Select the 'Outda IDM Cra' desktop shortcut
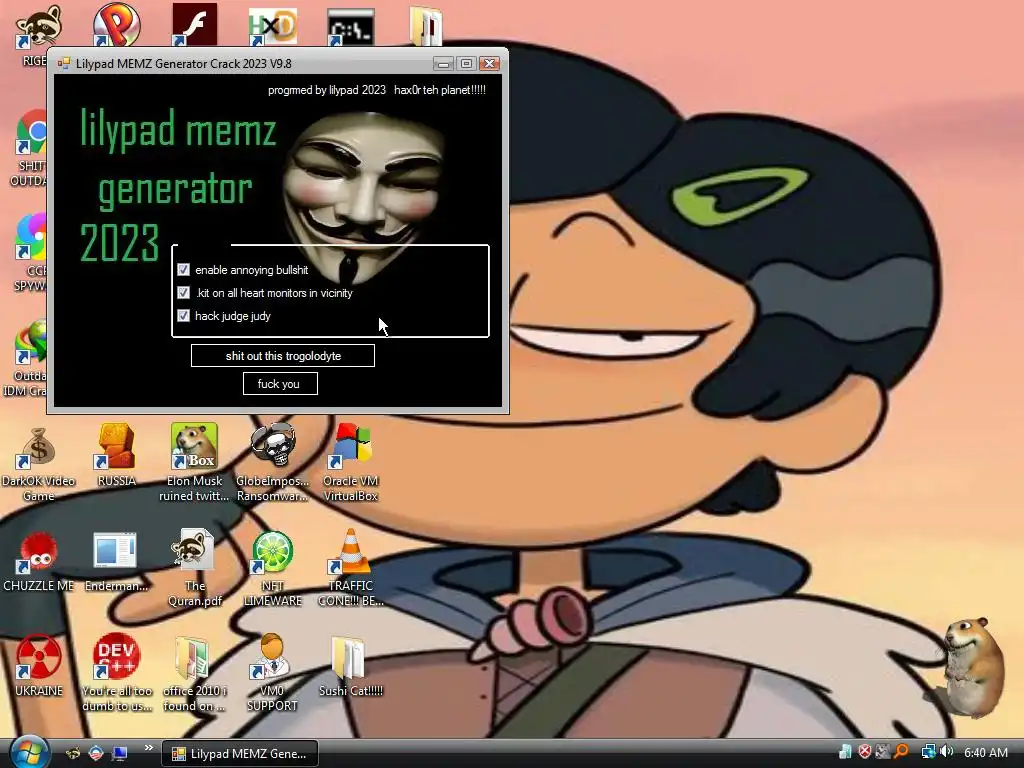1024x768 pixels. click(31, 342)
